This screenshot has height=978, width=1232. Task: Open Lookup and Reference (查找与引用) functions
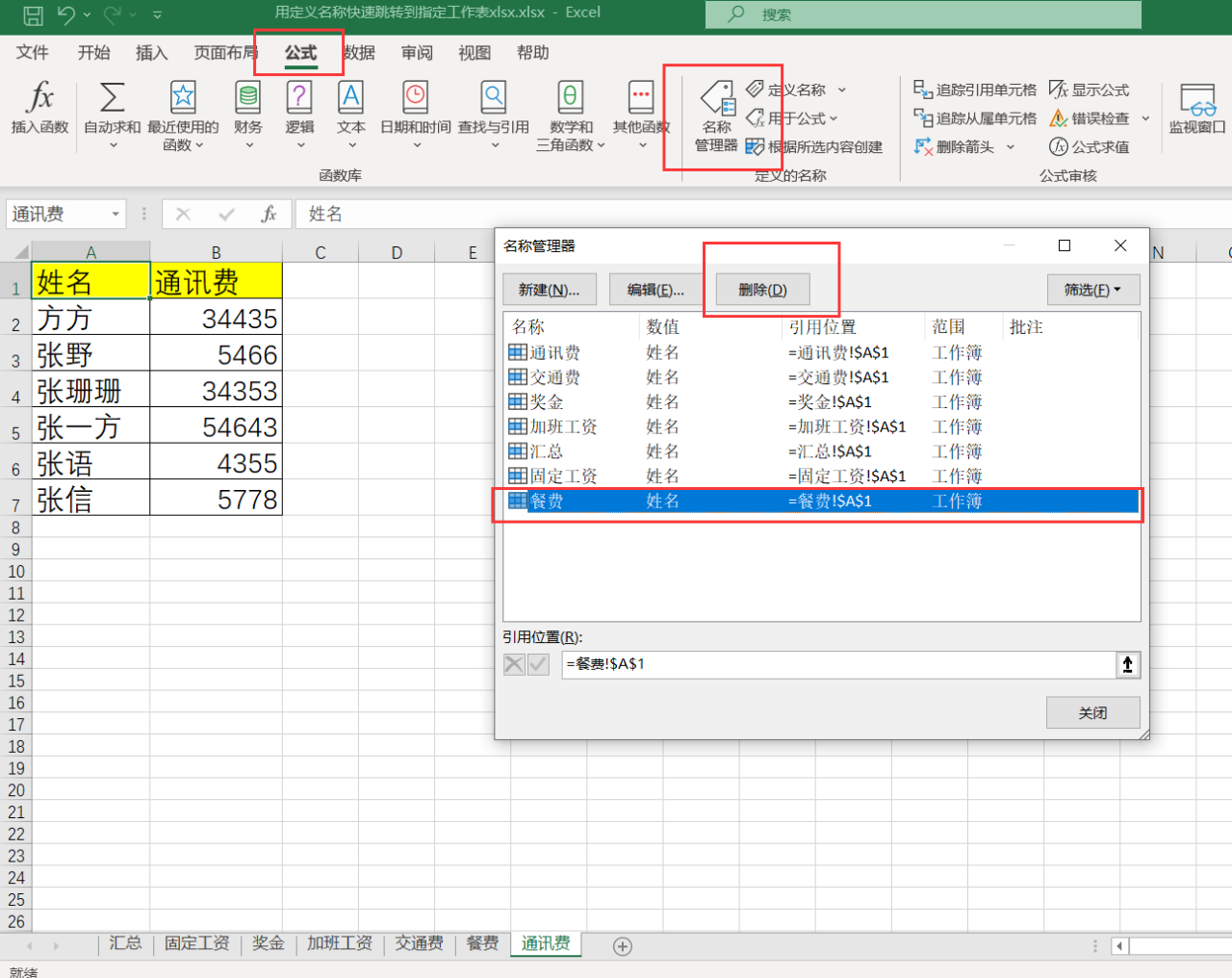(494, 116)
